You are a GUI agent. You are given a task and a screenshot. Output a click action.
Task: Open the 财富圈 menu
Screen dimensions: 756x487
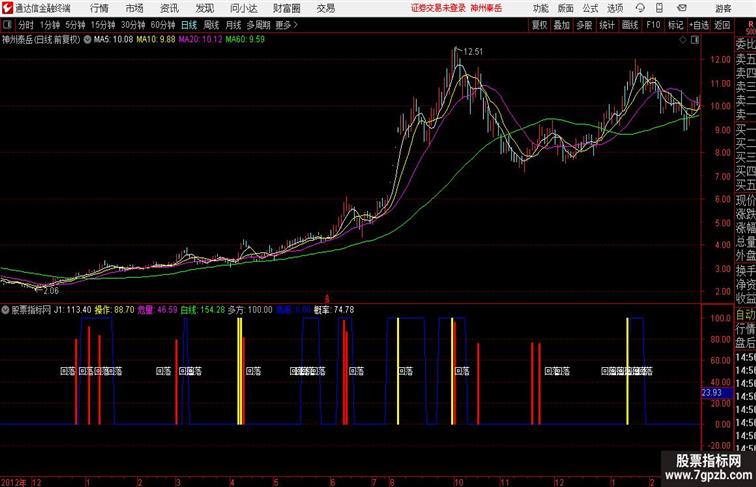click(x=287, y=8)
